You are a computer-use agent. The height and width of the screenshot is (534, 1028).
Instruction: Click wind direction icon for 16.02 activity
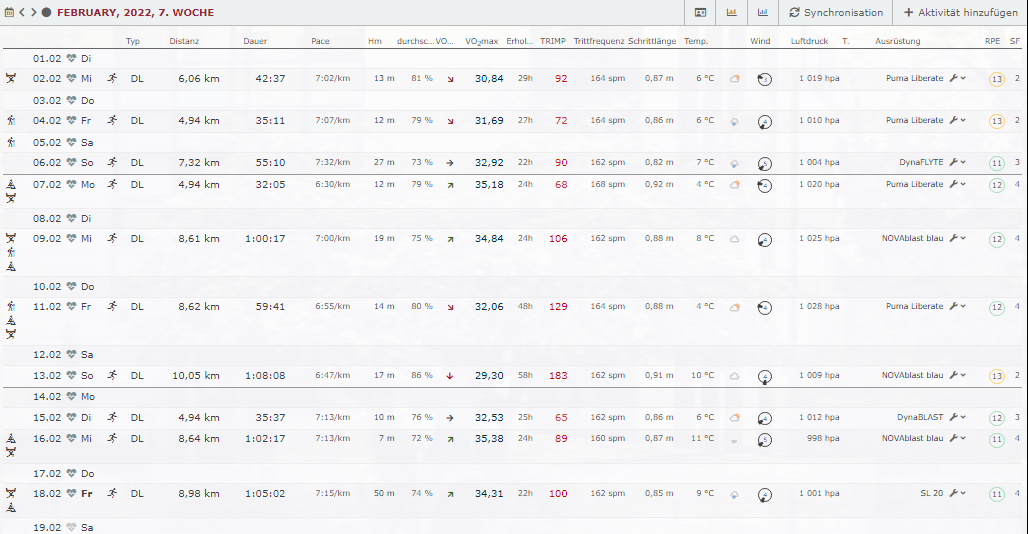pos(764,439)
